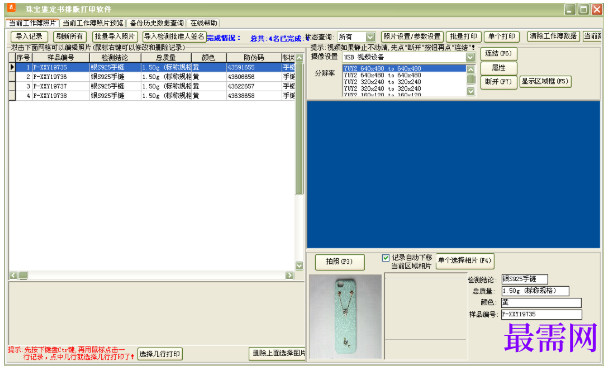Click table horizontal scroll-left arrow

click(13, 275)
